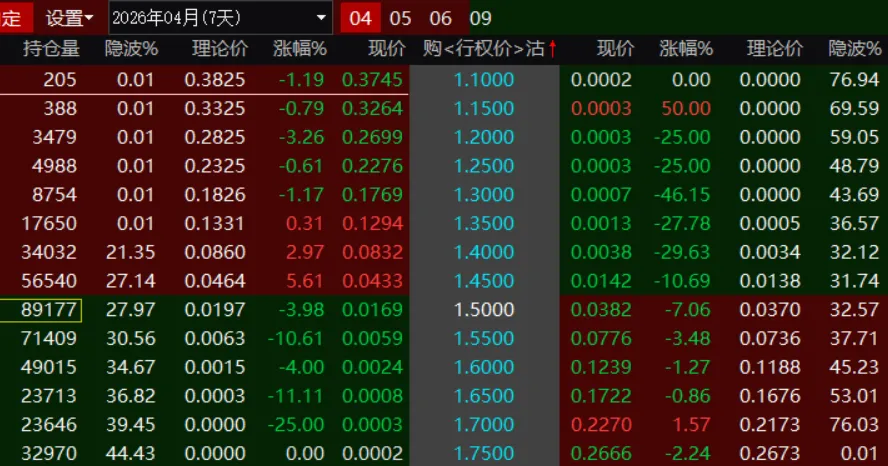Sort by left 理论价 column header

tap(220, 49)
